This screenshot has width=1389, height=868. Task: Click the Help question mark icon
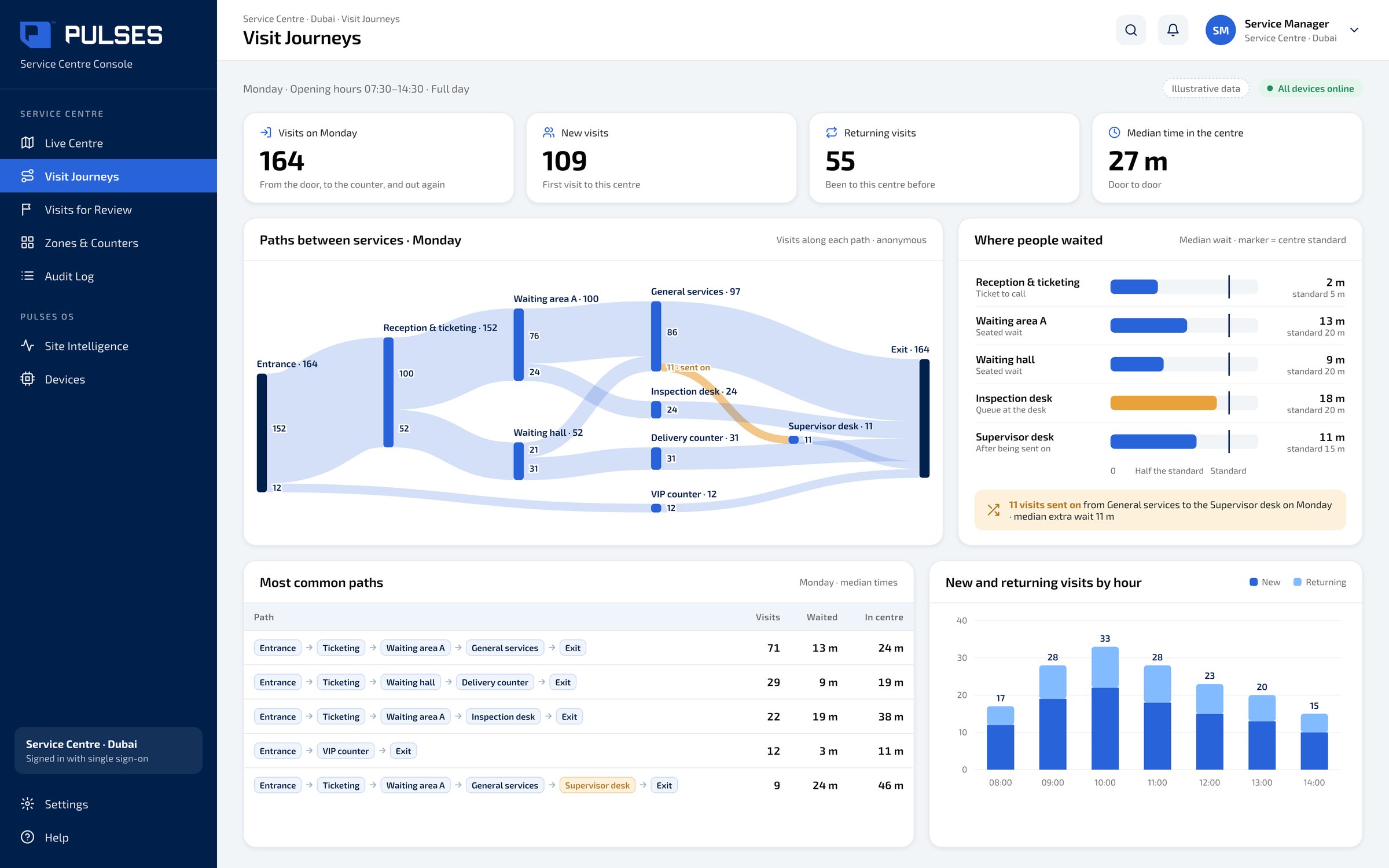27,837
